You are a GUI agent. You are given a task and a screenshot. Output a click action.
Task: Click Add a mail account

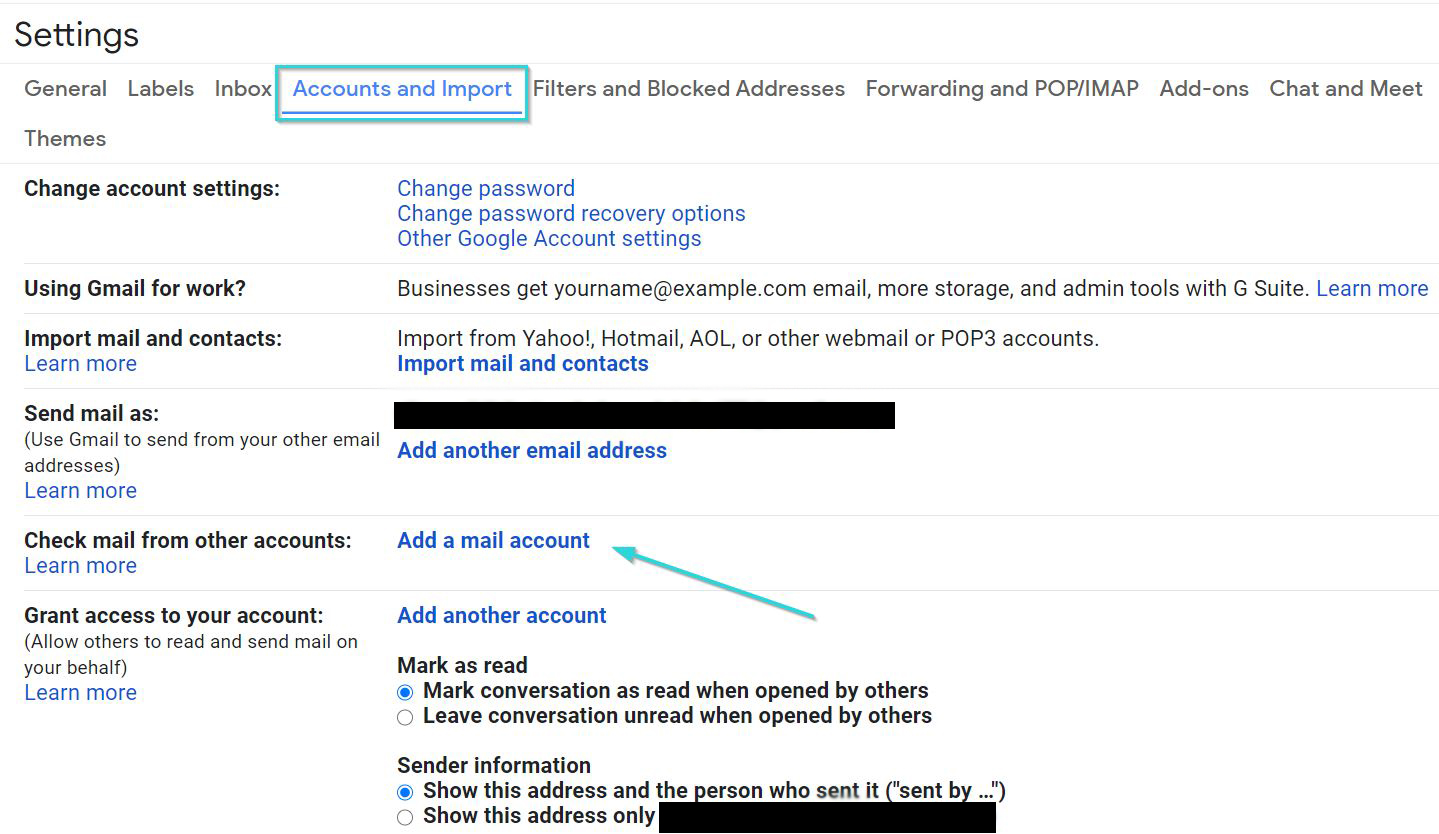coord(493,540)
